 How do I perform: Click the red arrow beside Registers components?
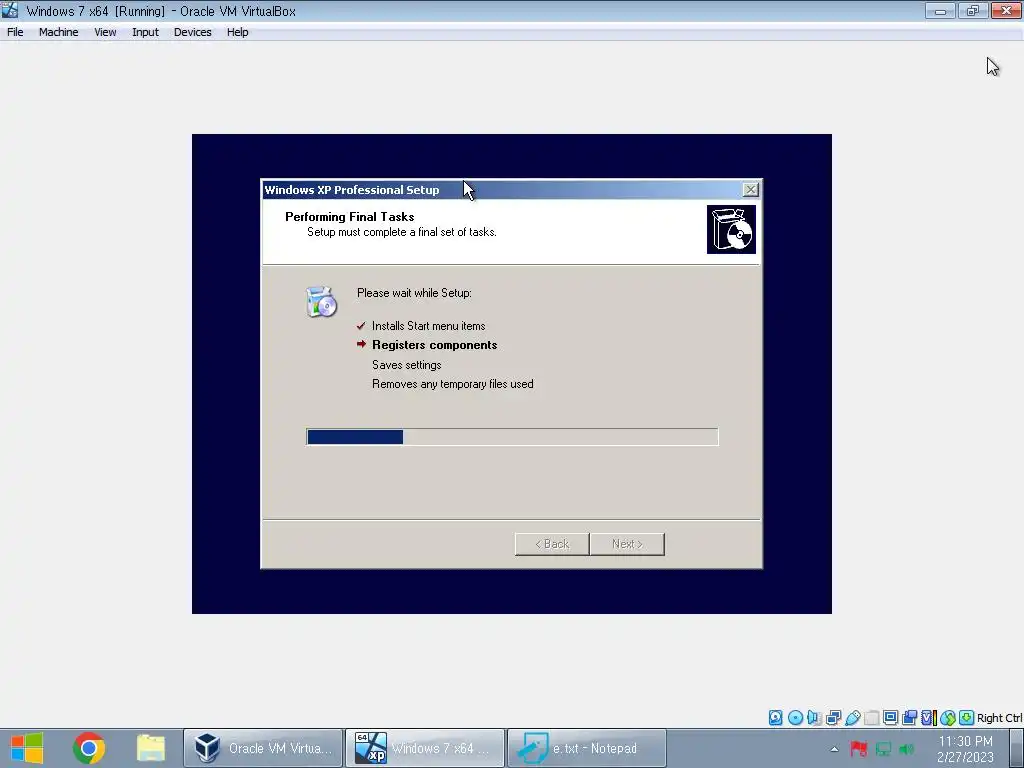361,344
